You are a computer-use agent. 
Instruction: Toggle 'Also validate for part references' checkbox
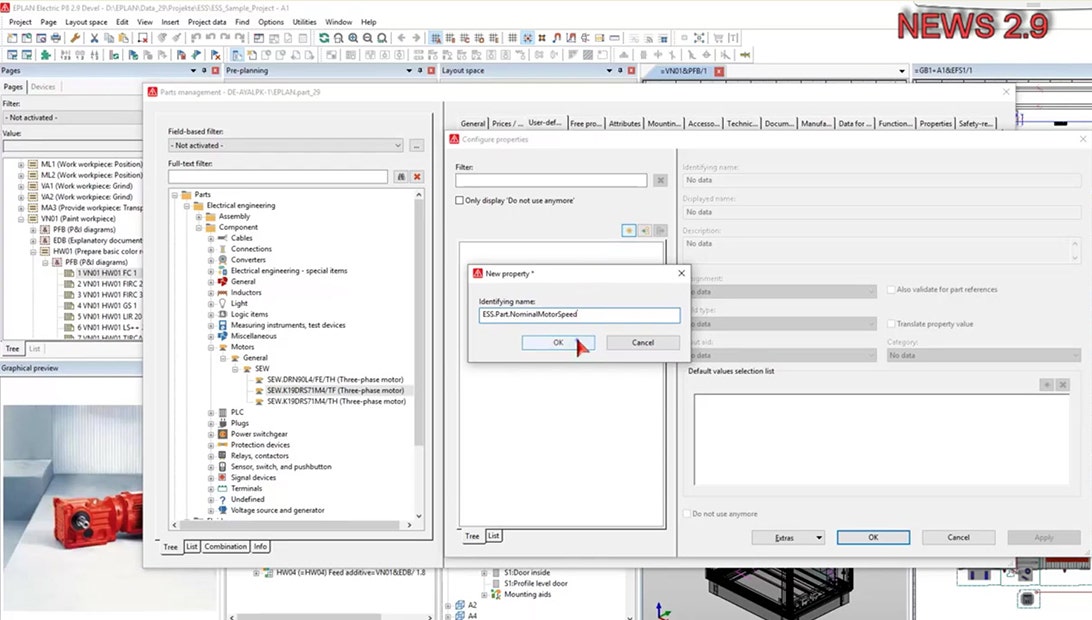point(891,290)
